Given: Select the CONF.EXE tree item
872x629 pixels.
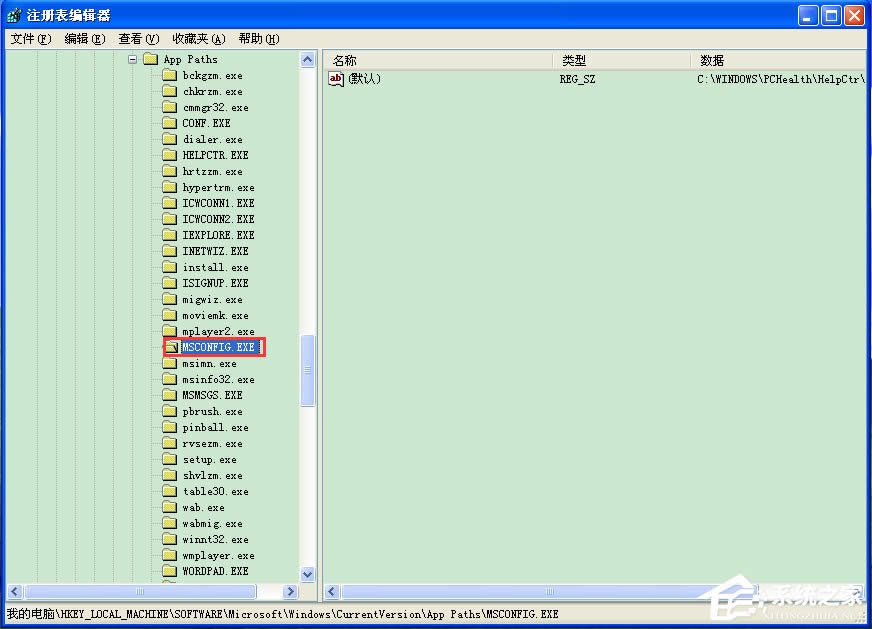Looking at the screenshot, I should click(205, 123).
